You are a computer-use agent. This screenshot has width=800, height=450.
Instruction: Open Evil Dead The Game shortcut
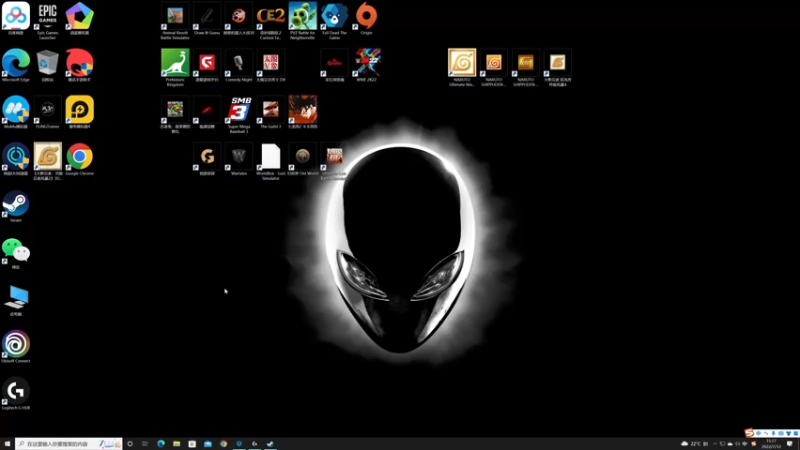click(x=334, y=21)
